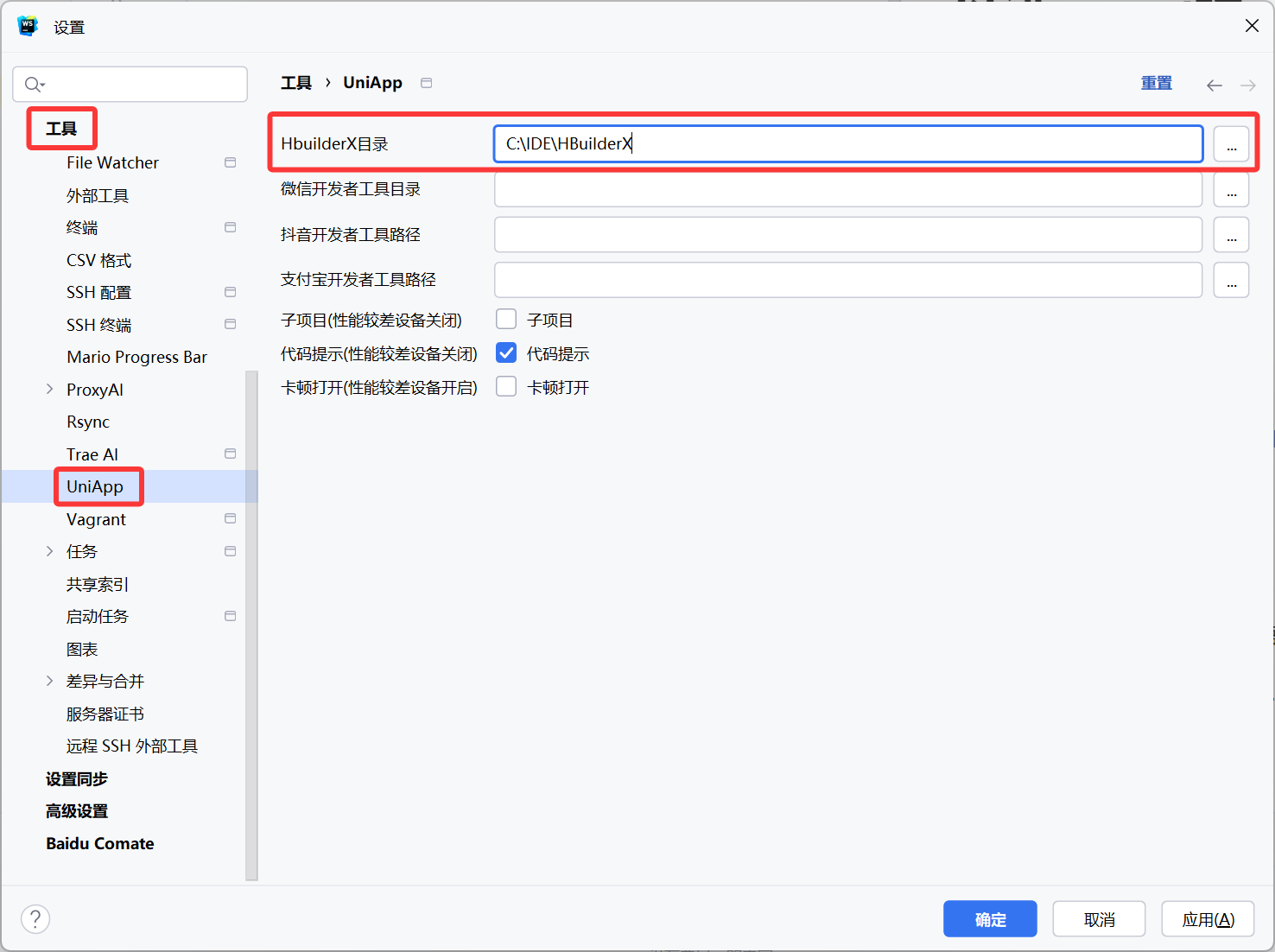Open 服务器证书 settings
1275x952 pixels.
tap(105, 714)
